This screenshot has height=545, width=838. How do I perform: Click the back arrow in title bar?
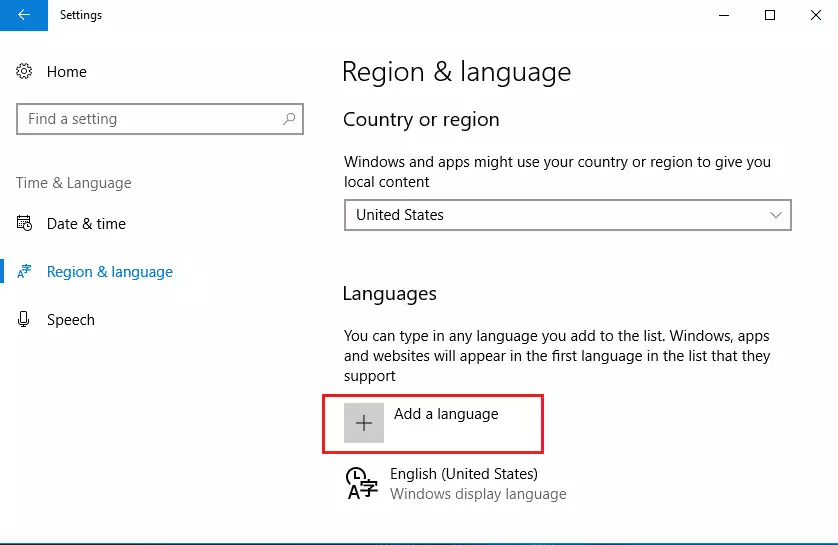24,15
